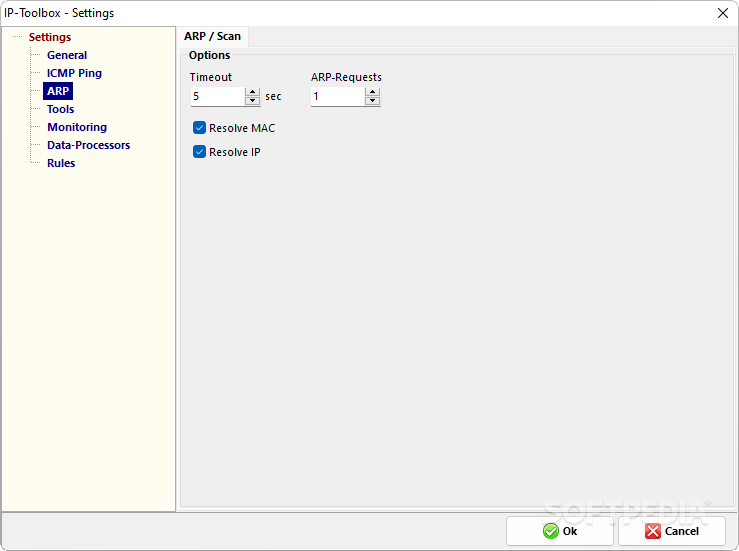Click inside the Timeout value field
The width and height of the screenshot is (739, 551).
217,97
